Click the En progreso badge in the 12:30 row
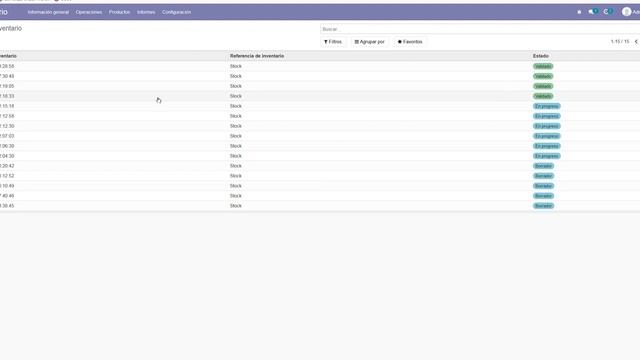The image size is (640, 360). click(x=547, y=126)
